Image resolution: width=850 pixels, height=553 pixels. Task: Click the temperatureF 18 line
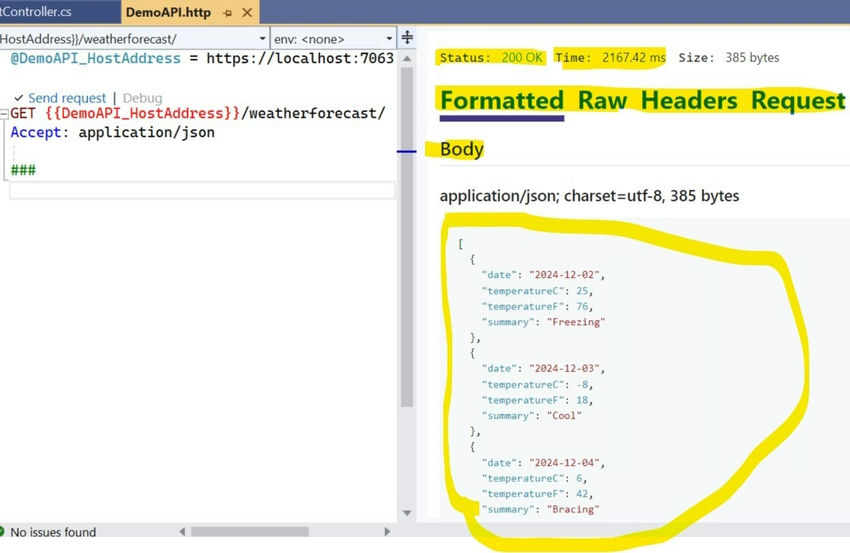[x=537, y=400]
